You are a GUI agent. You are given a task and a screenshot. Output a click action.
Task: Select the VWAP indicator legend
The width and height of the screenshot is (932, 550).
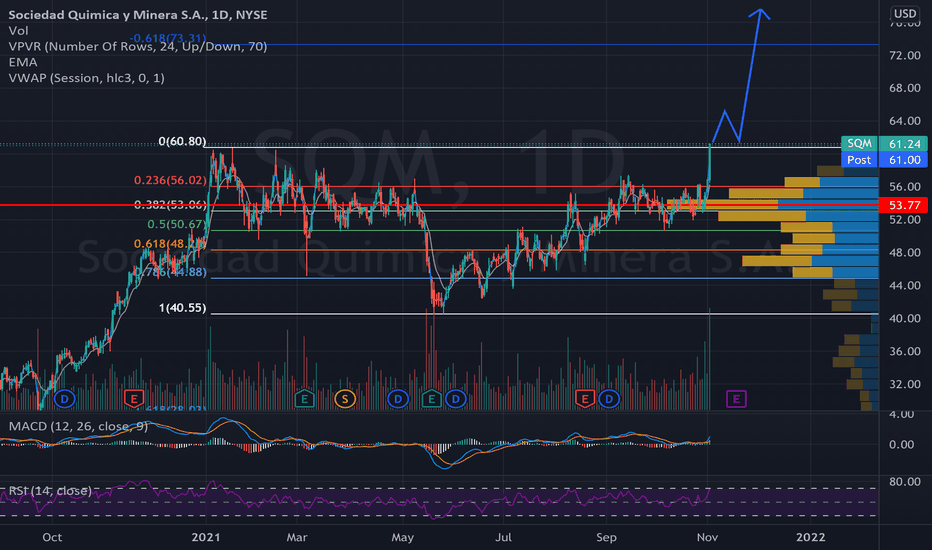[x=87, y=78]
